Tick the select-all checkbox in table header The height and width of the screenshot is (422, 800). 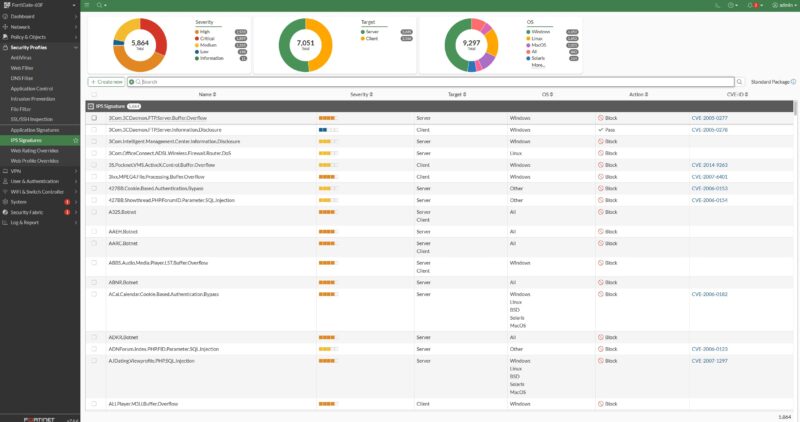(x=94, y=94)
